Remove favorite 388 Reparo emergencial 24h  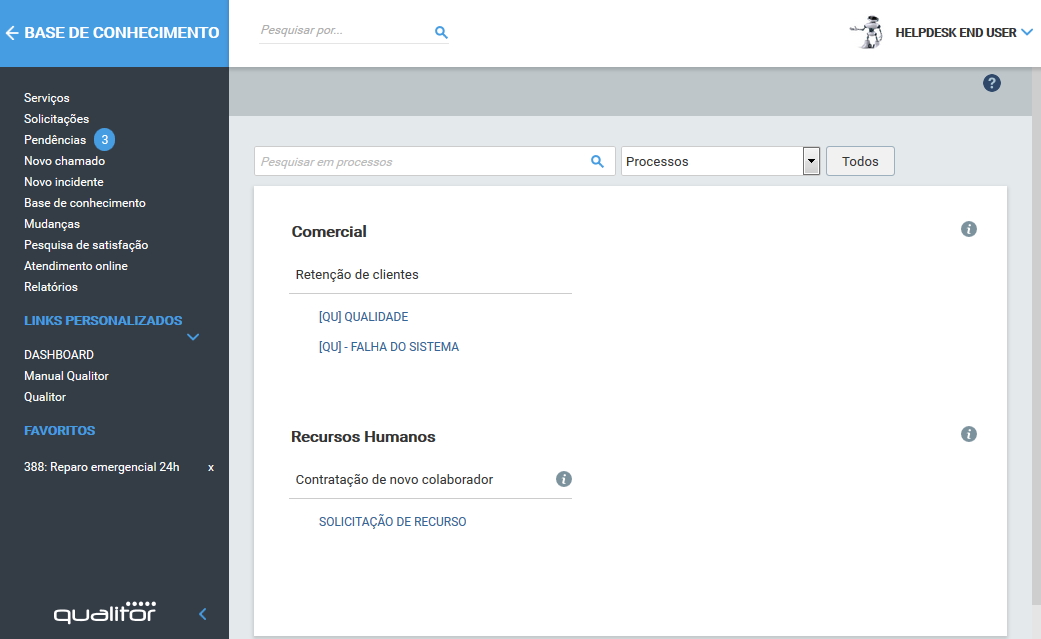pos(210,467)
